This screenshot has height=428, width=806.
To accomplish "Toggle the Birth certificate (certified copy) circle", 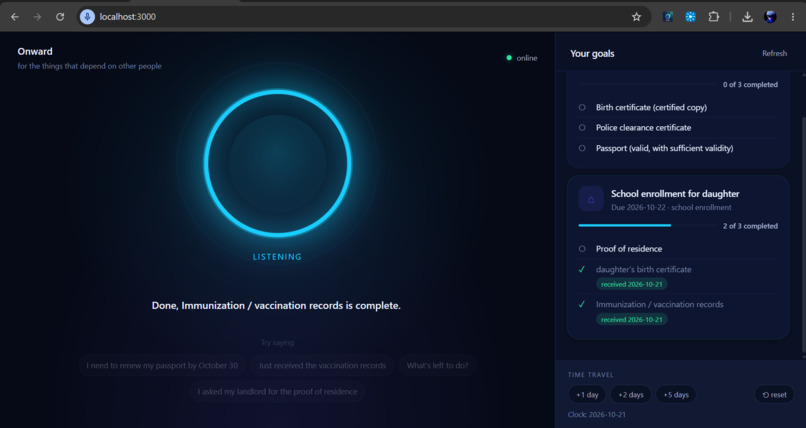I will [582, 107].
